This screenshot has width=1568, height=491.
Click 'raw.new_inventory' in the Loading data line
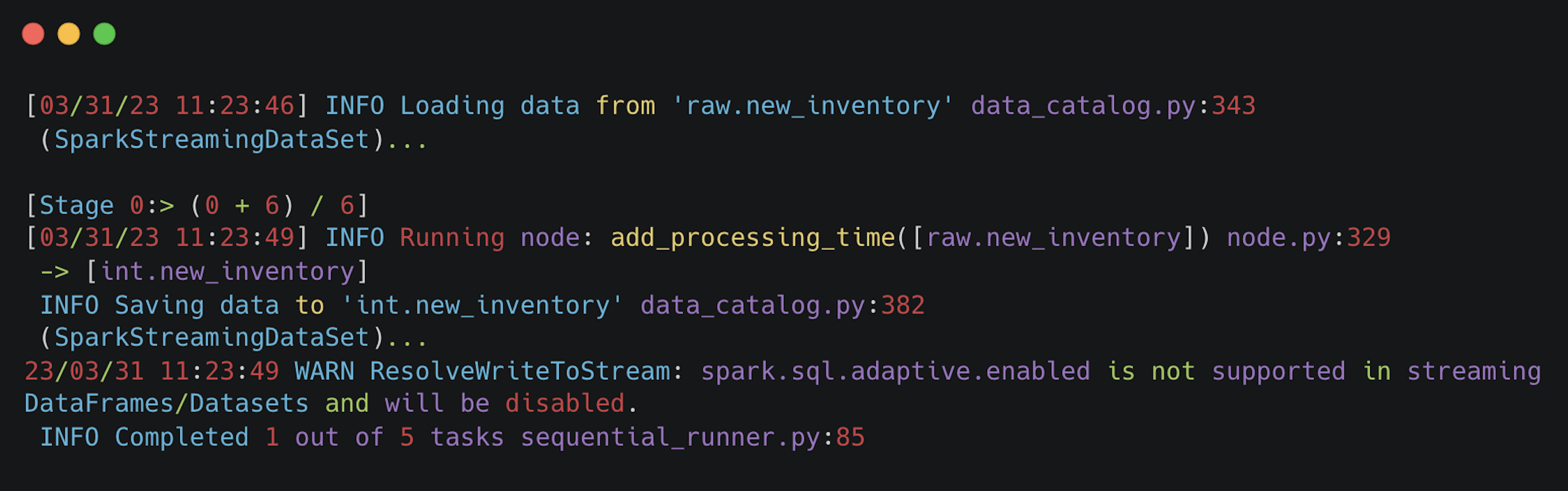[812, 106]
